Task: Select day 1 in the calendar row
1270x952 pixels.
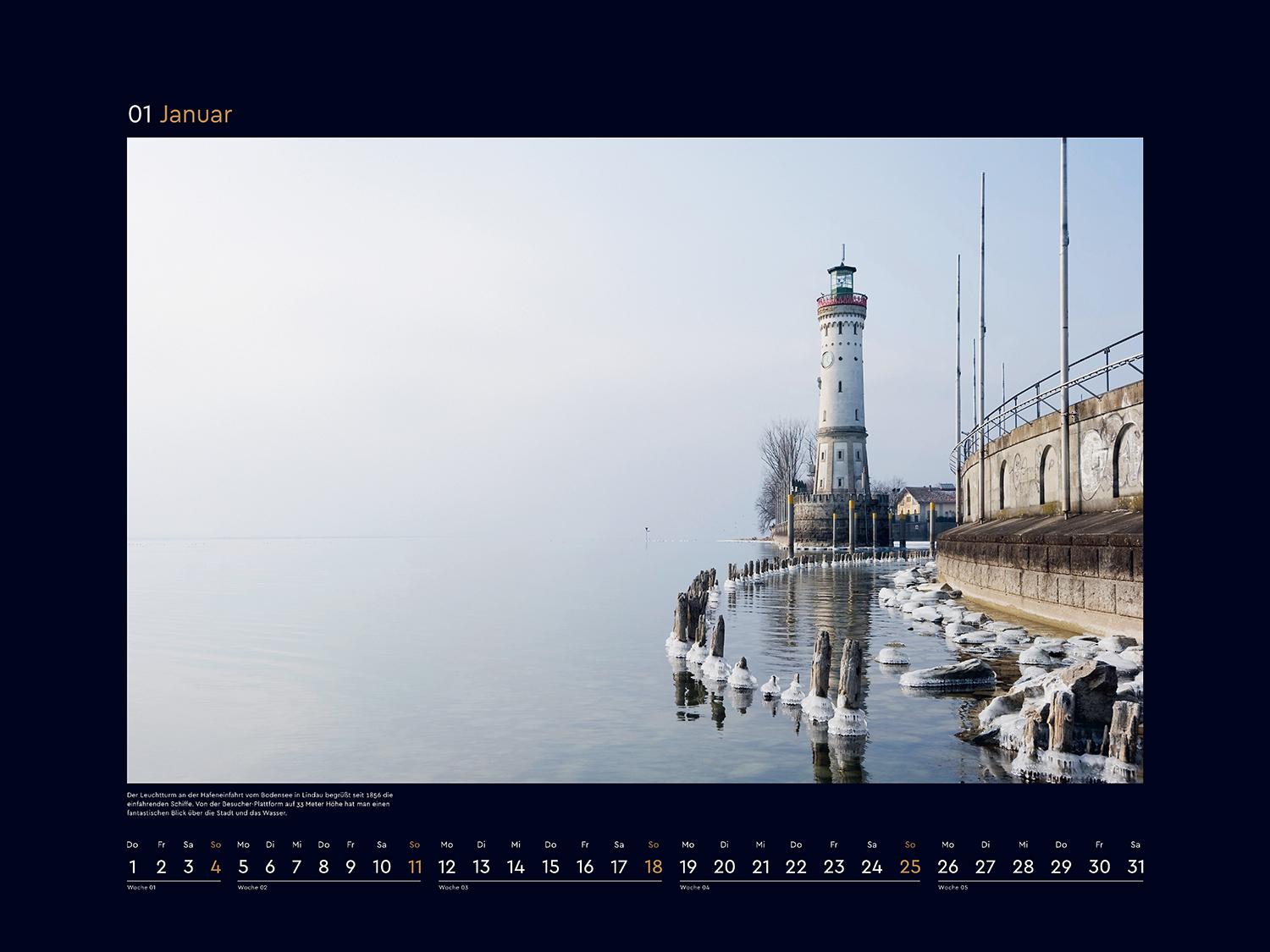Action: tap(132, 867)
